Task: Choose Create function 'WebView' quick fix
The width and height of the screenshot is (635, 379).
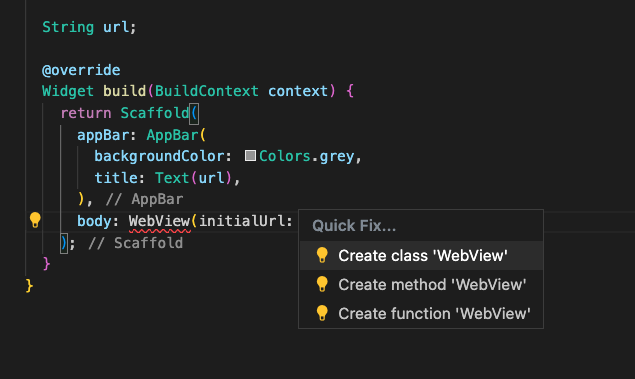Action: [x=421, y=313]
